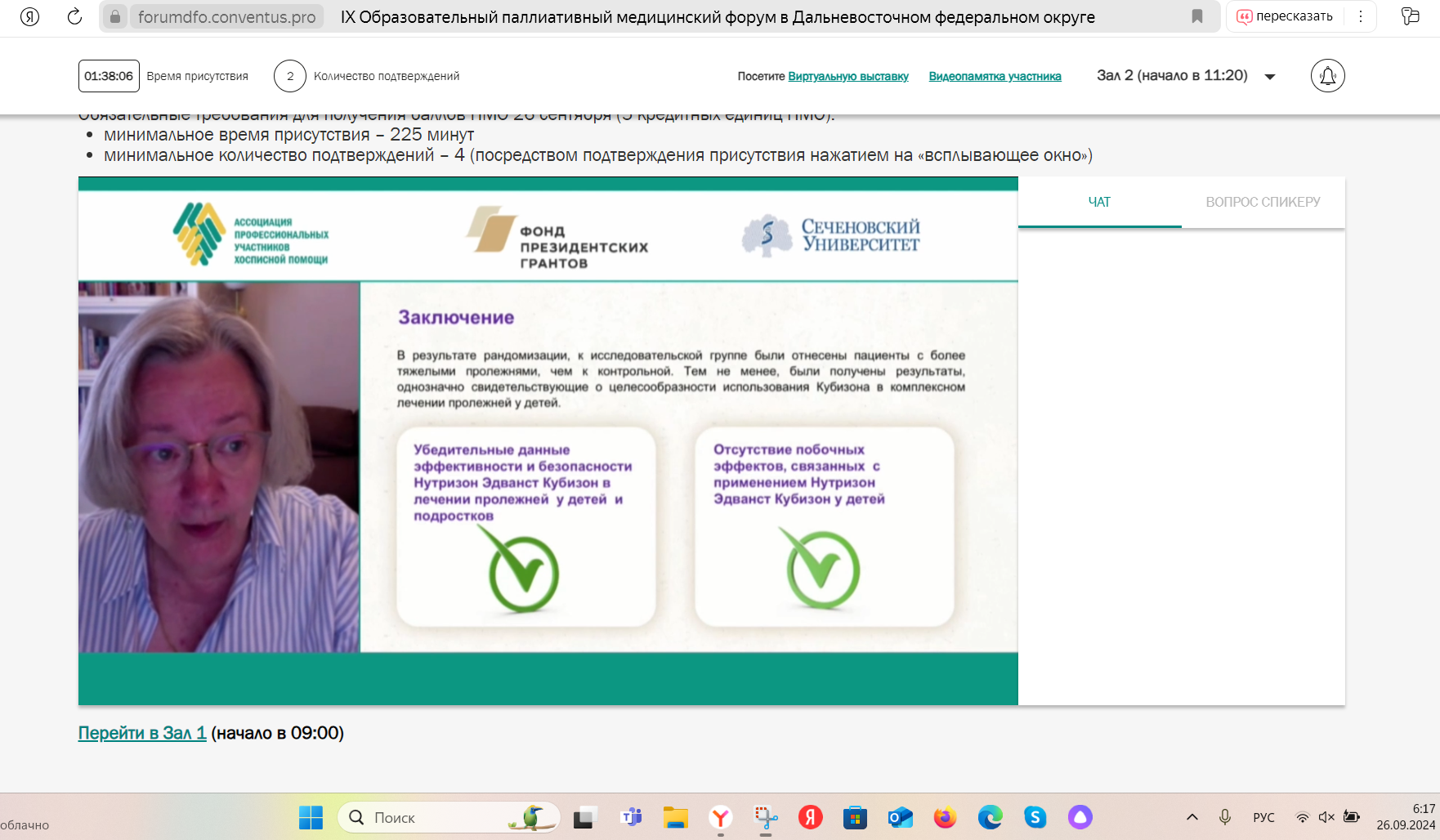Open the 'Видеопамятка участника' link

(995, 76)
